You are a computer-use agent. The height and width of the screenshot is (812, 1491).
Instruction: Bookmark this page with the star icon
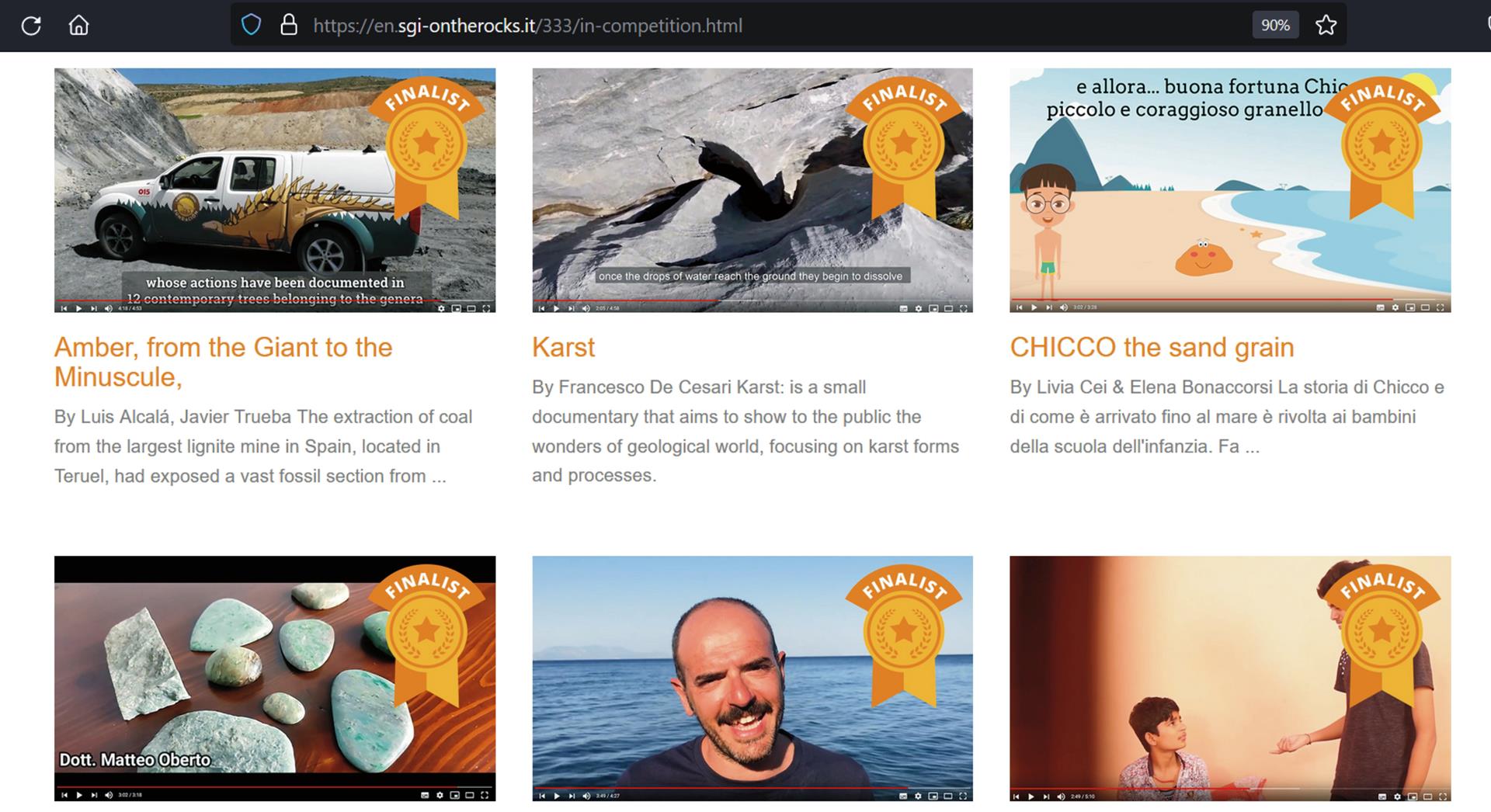click(1326, 26)
